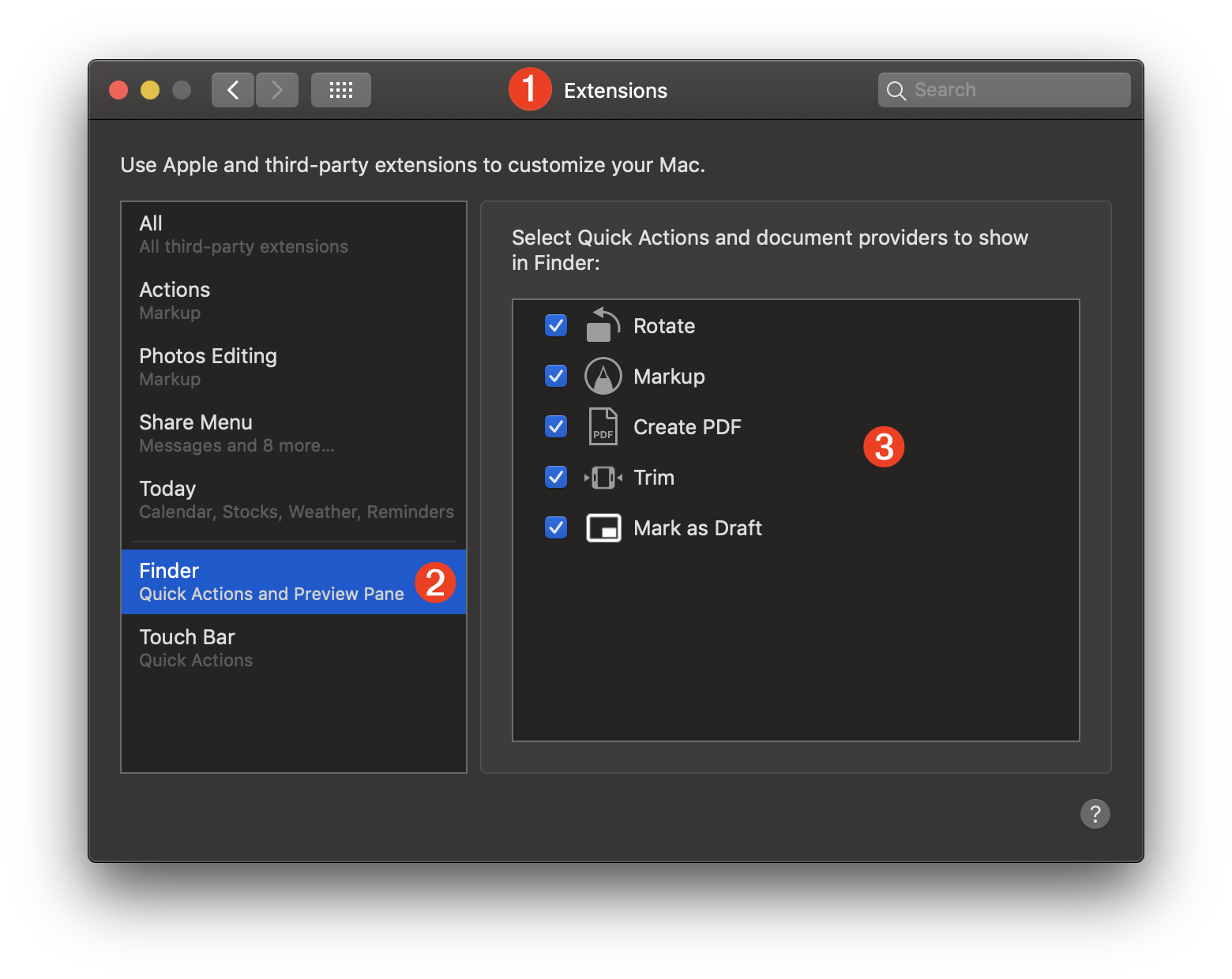Toggle the Markup checkbox

(x=556, y=376)
